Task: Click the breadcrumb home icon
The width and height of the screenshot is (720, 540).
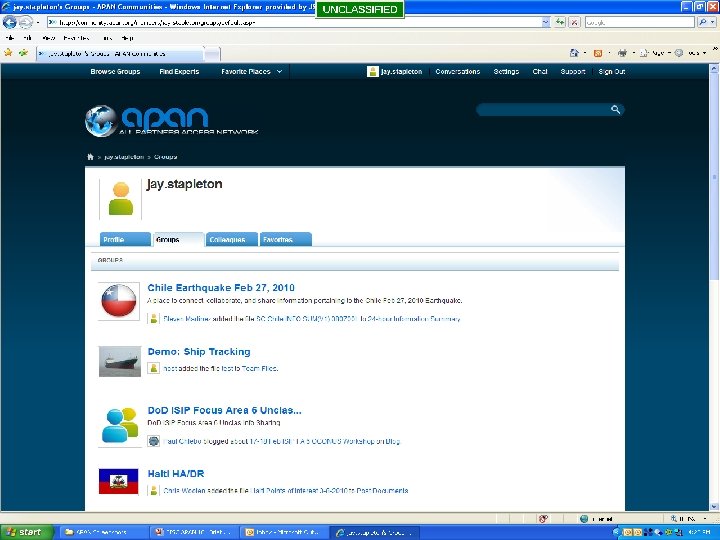Action: coord(90,157)
